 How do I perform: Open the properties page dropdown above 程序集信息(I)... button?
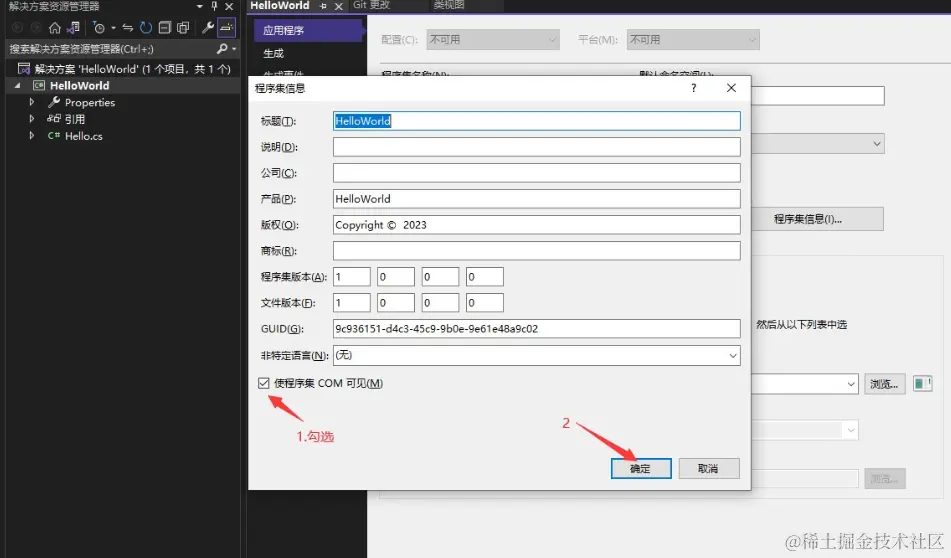[876, 144]
